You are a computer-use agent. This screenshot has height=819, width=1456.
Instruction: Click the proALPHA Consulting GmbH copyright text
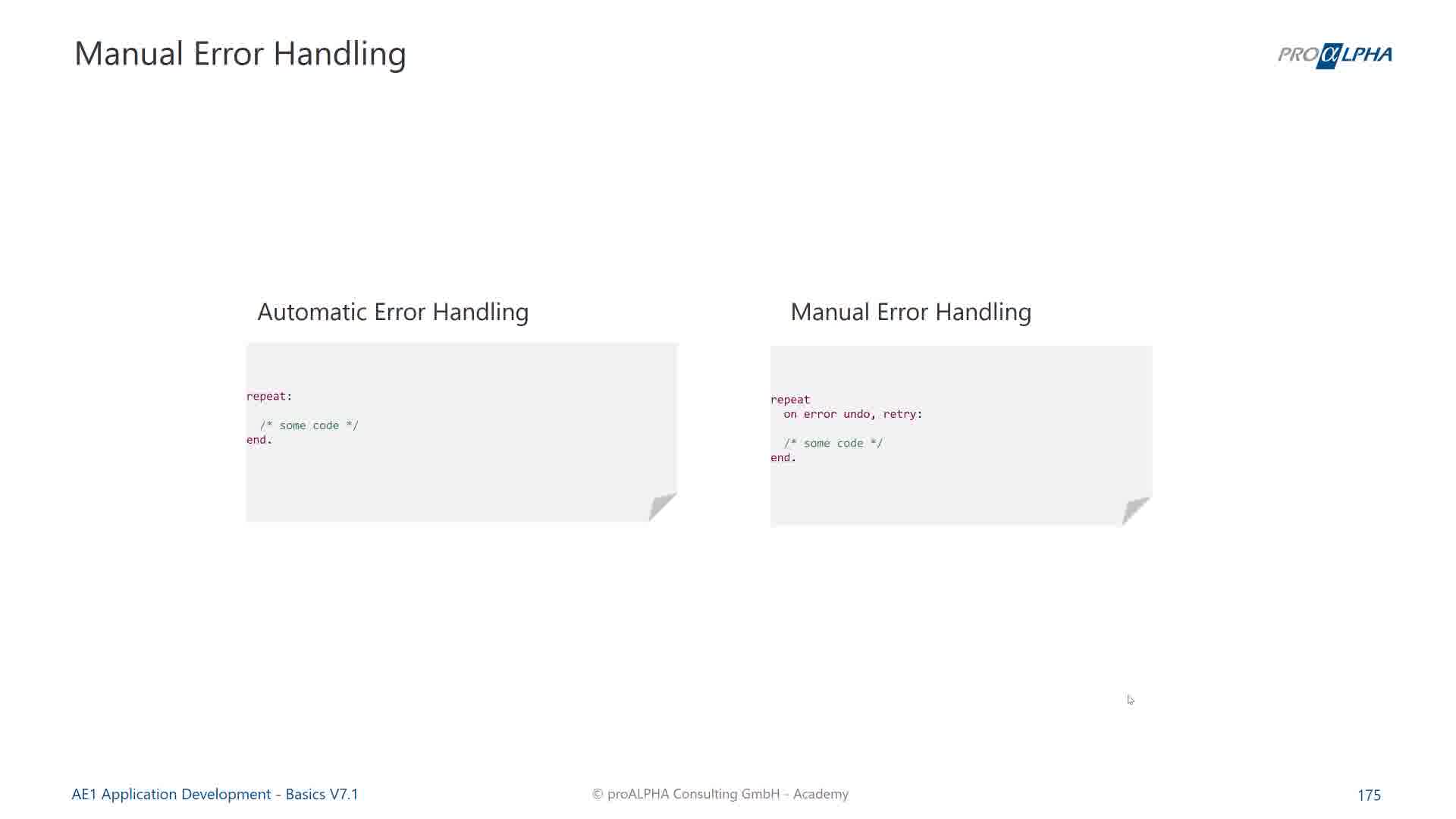click(x=720, y=794)
